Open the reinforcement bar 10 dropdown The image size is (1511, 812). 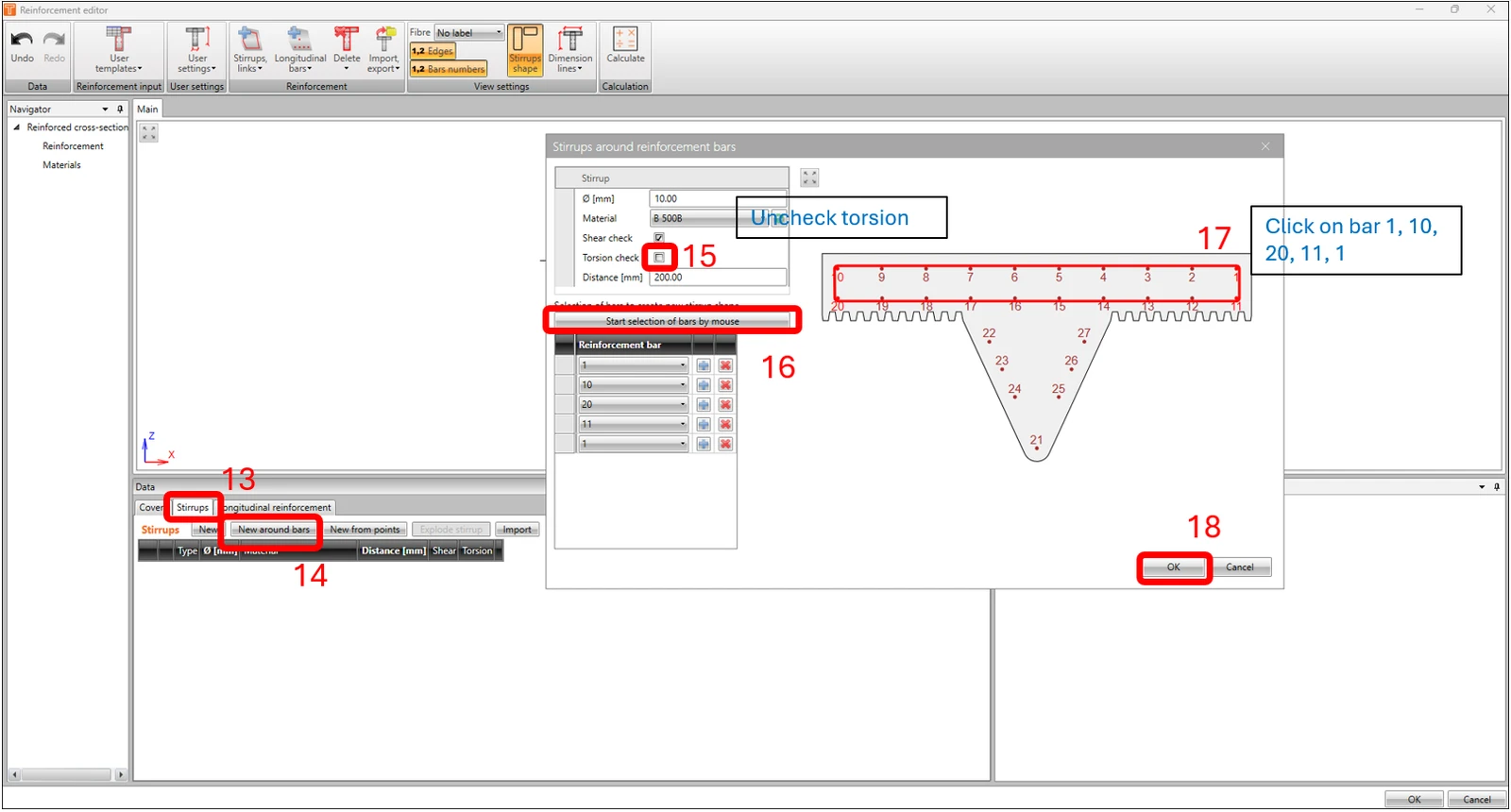point(634,385)
